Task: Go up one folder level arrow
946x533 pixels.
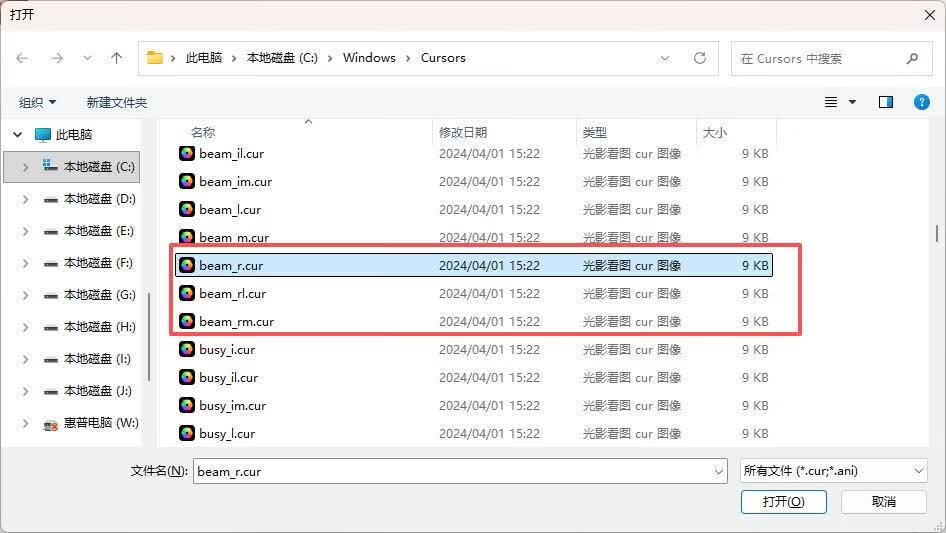Action: coord(116,58)
